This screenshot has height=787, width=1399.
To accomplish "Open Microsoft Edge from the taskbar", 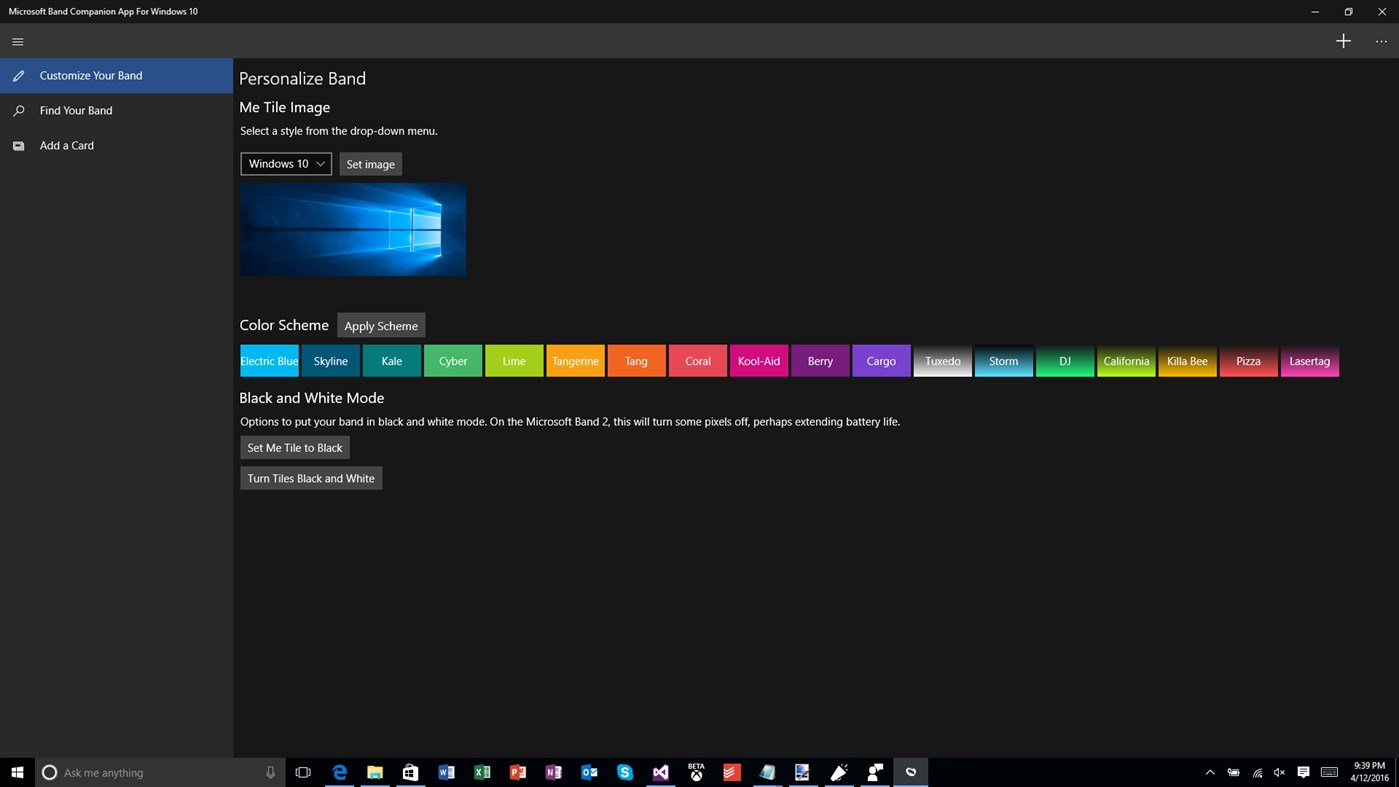I will click(x=339, y=772).
